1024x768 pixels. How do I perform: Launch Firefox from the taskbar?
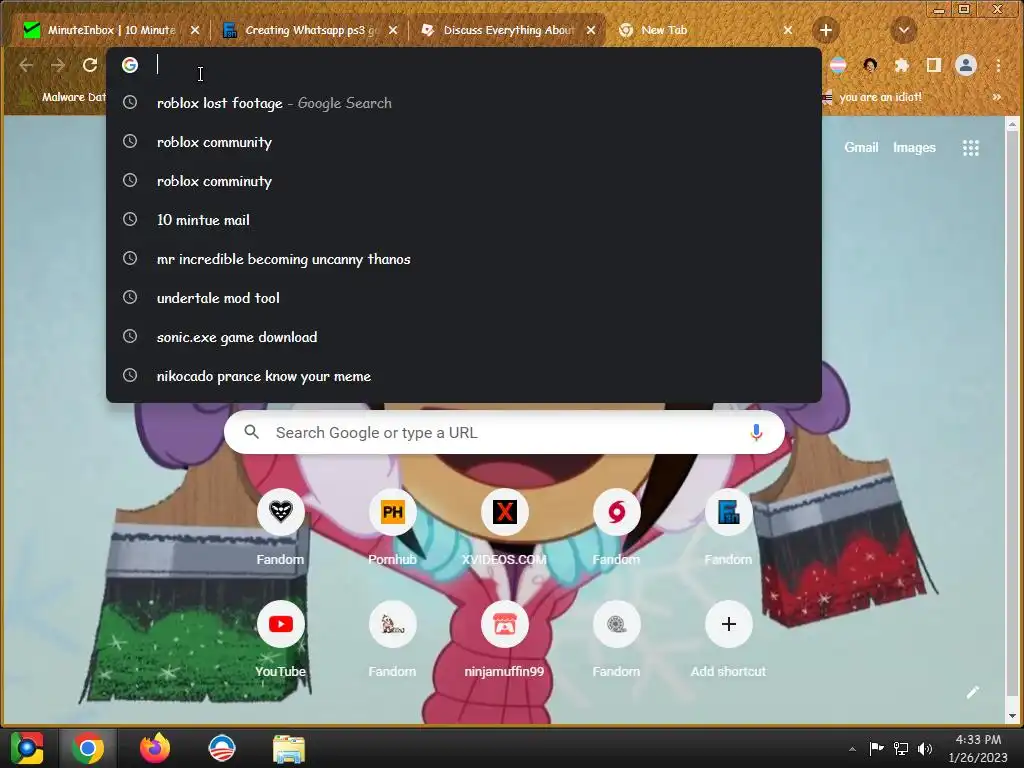[155, 748]
